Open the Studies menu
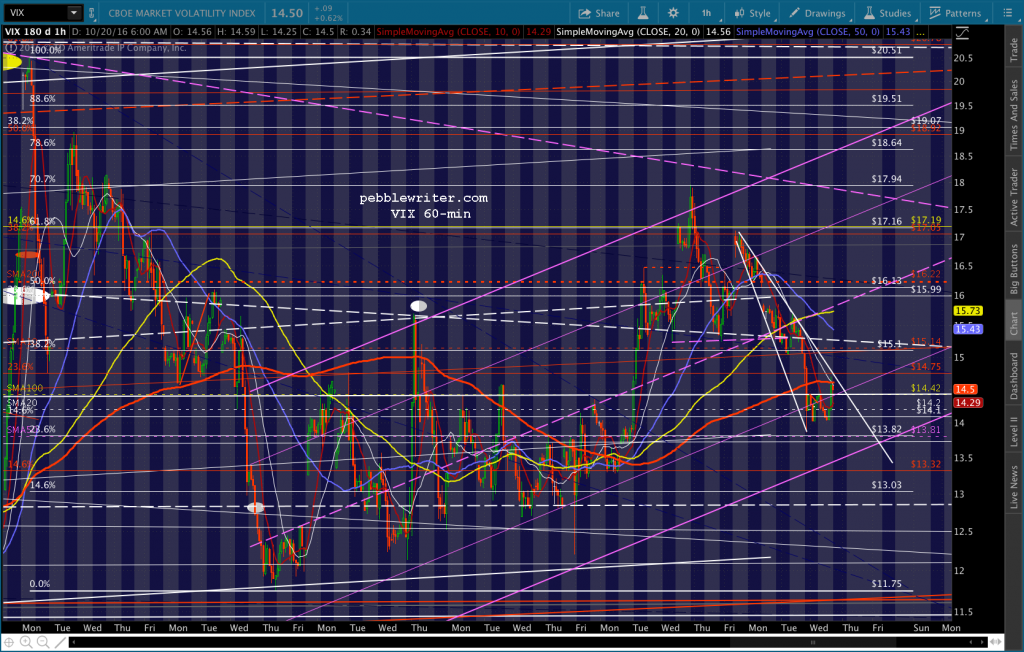This screenshot has height=652, width=1024. tap(888, 13)
